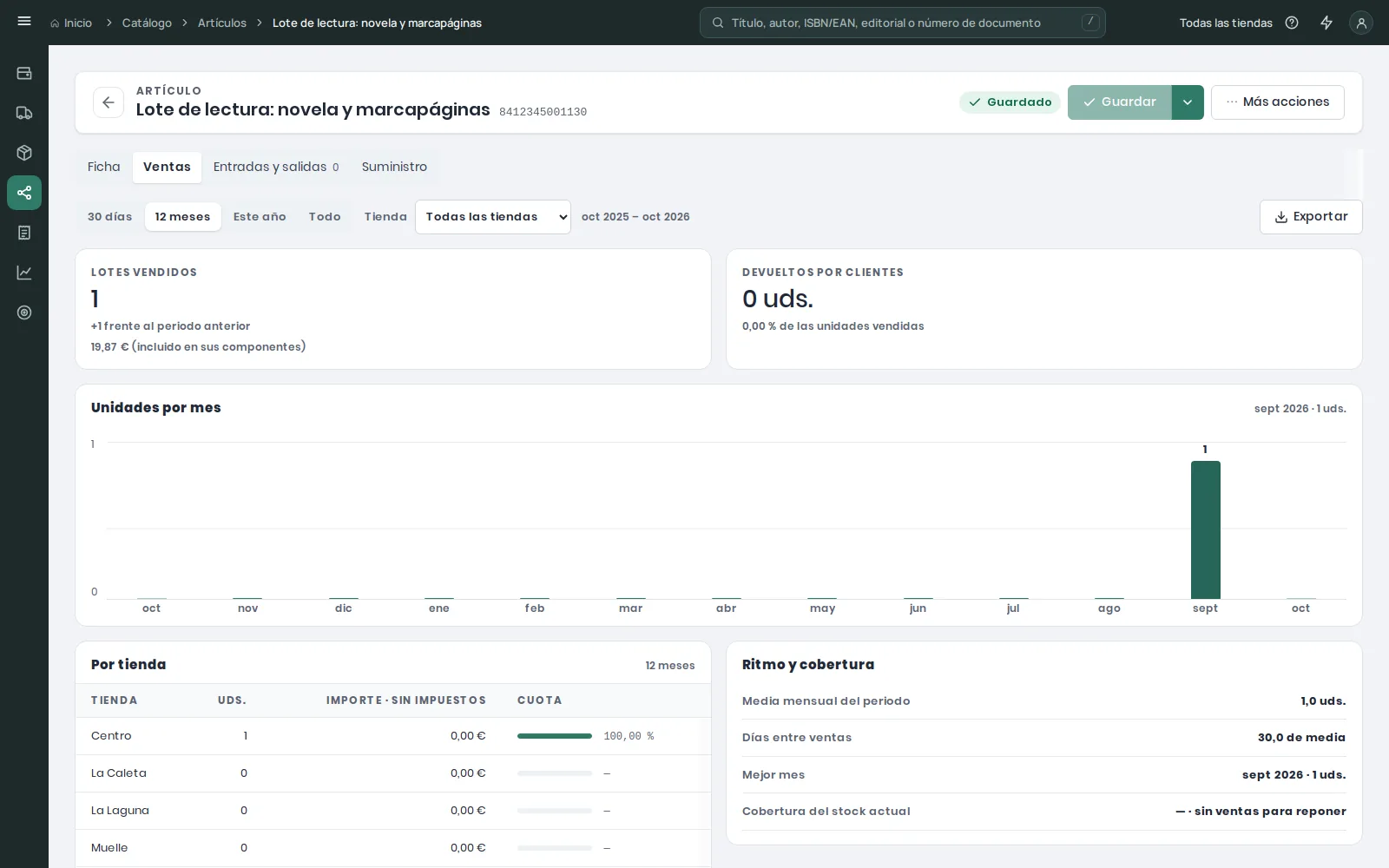This screenshot has width=1389, height=868.
Task: Open the line chart reports sidebar icon
Action: tap(24, 273)
